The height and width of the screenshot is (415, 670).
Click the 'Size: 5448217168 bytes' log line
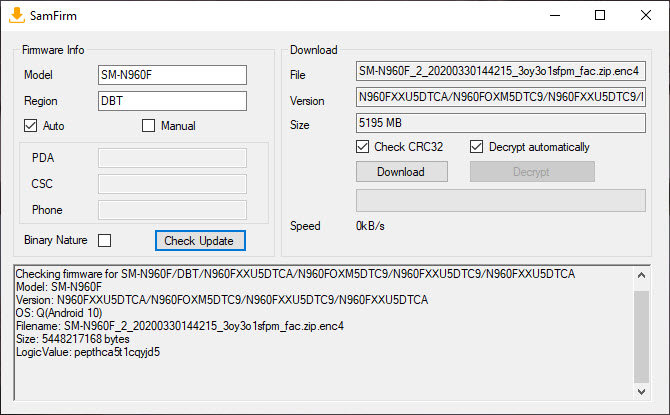(x=73, y=339)
